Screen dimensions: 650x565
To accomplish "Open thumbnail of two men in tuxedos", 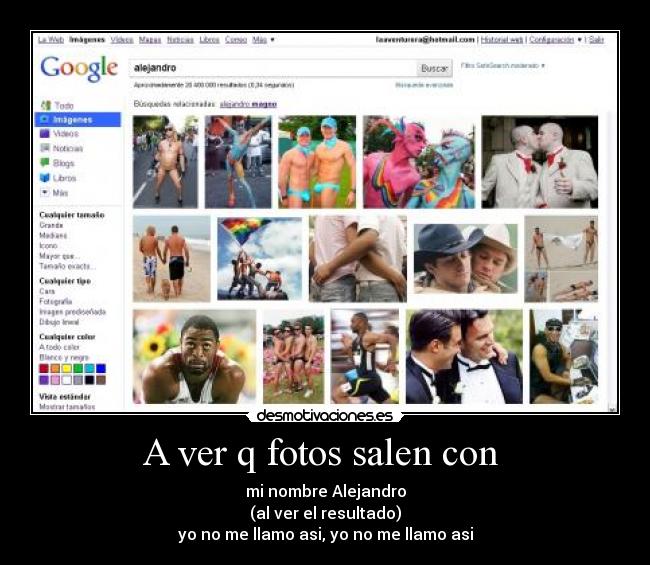I will (464, 356).
